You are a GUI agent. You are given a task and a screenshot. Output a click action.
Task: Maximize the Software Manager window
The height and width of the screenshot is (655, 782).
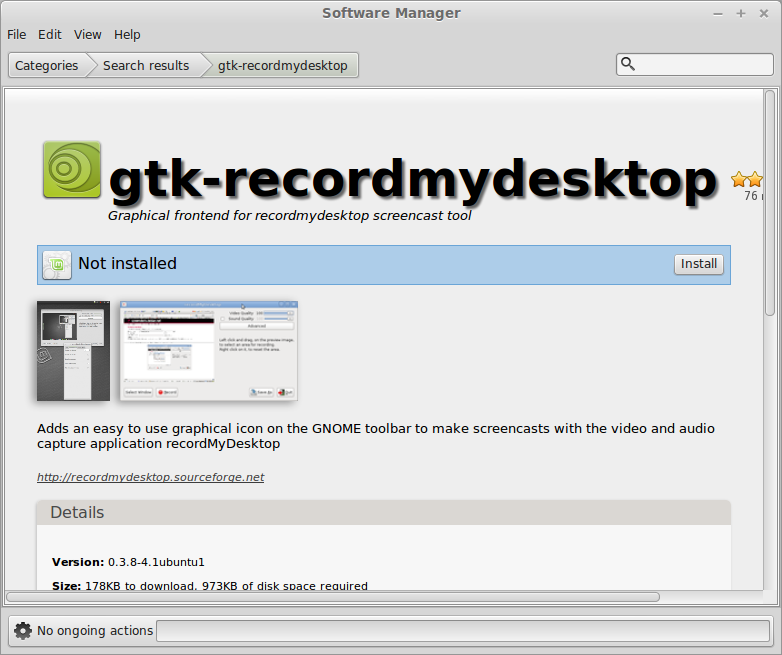click(741, 13)
